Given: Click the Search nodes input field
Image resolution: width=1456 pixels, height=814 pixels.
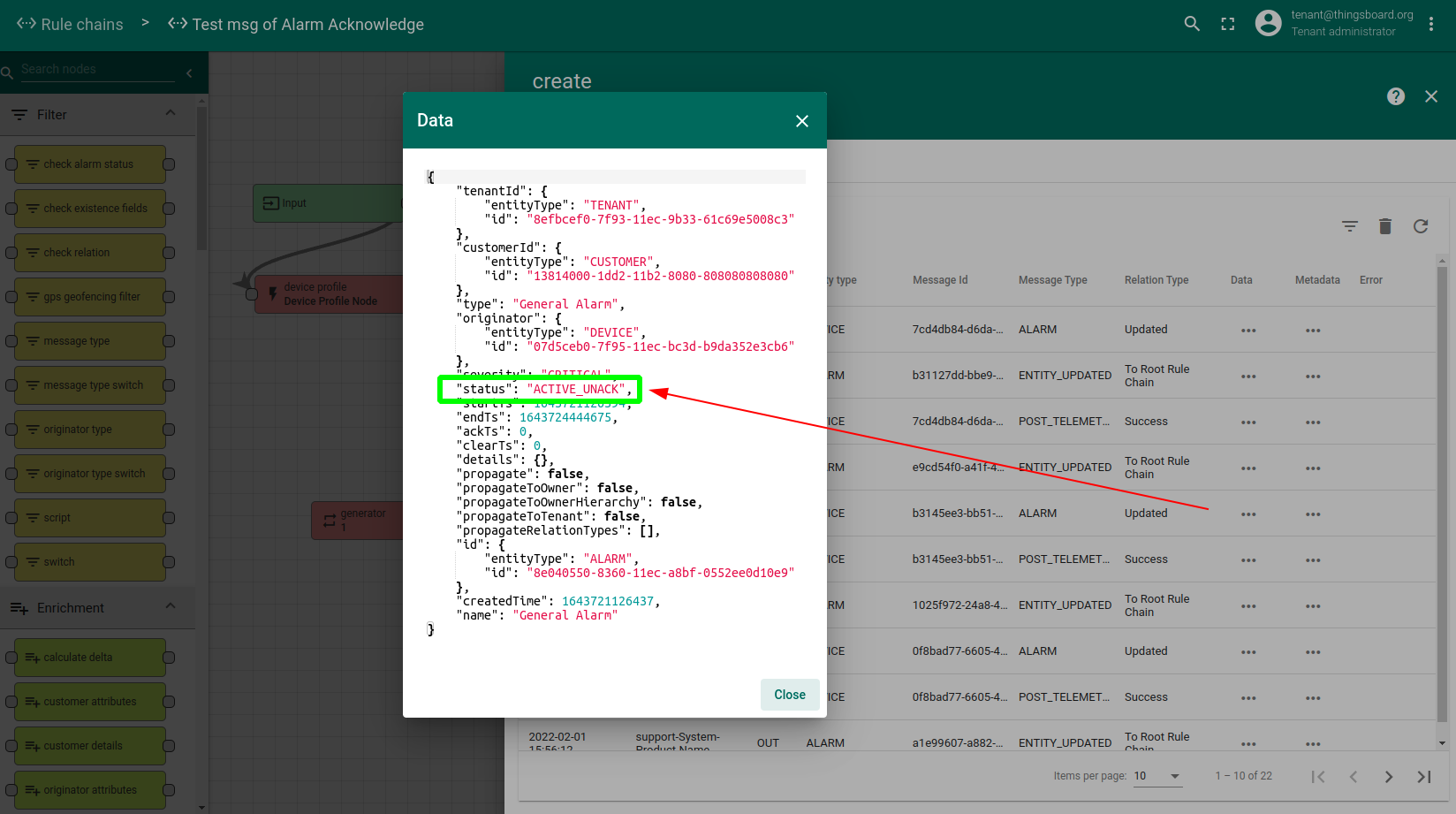Looking at the screenshot, I should pyautogui.click(x=97, y=69).
